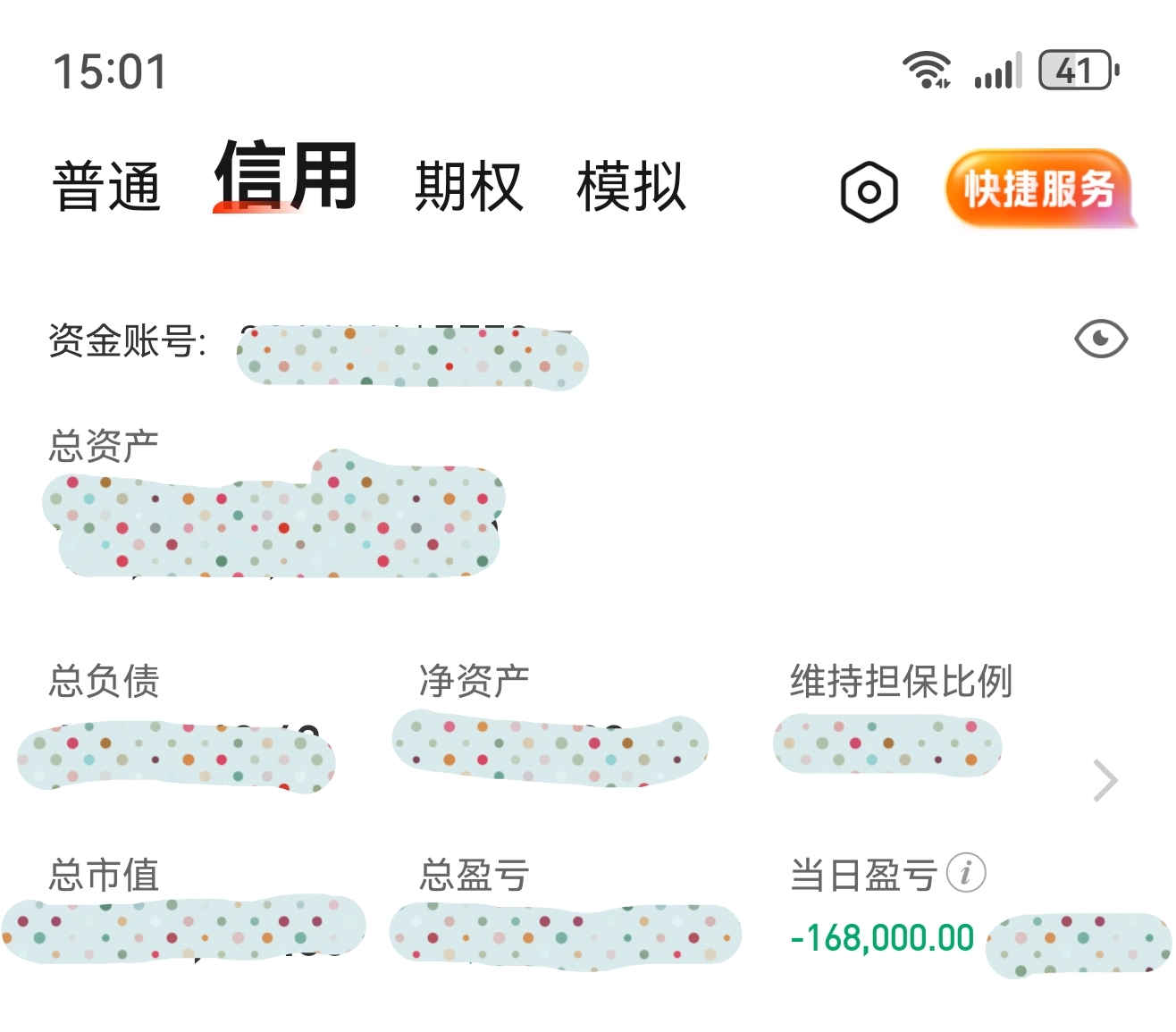
Task: Switch to the 模拟 simulation tab
Action: click(x=631, y=187)
